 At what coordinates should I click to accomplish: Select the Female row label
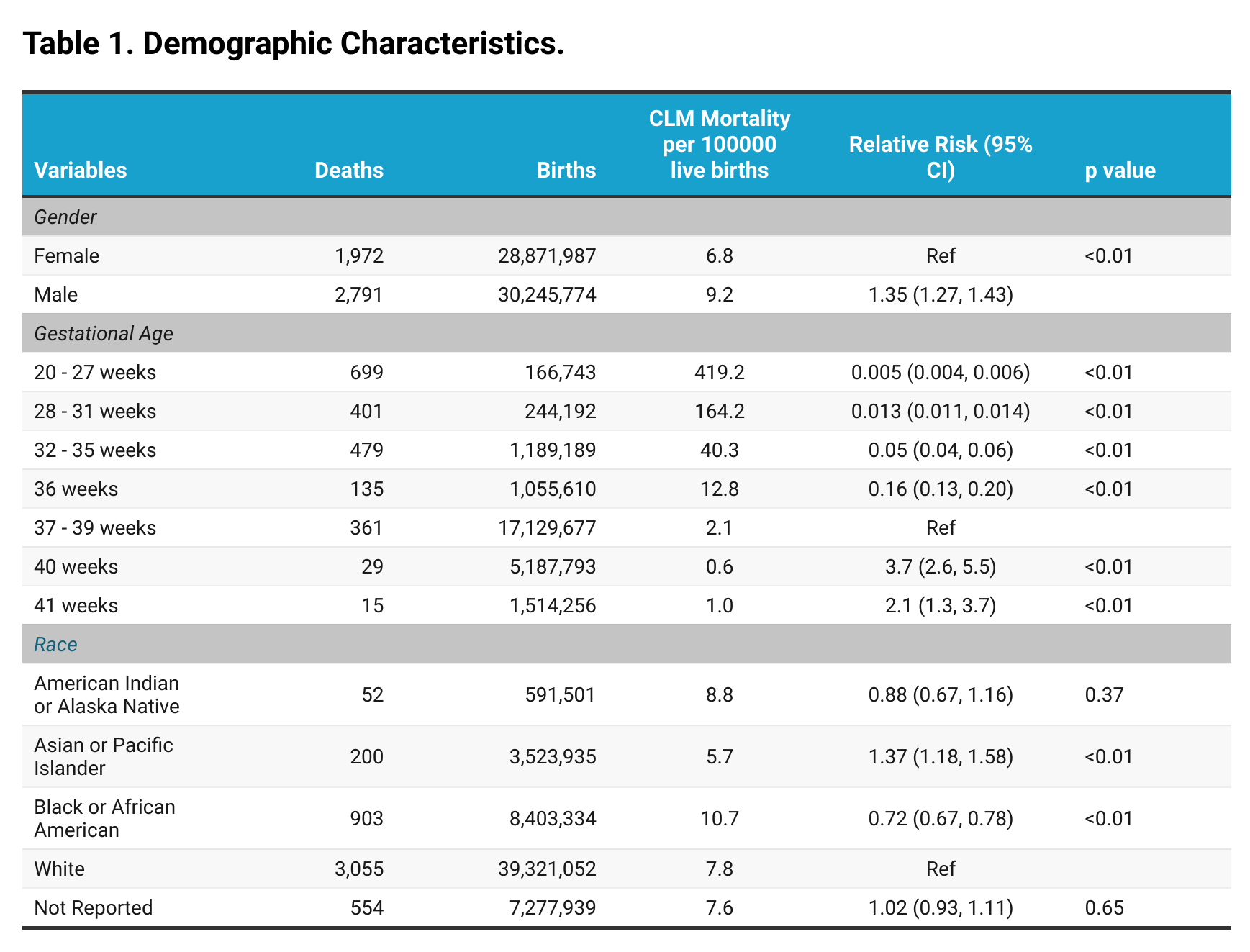tap(67, 255)
